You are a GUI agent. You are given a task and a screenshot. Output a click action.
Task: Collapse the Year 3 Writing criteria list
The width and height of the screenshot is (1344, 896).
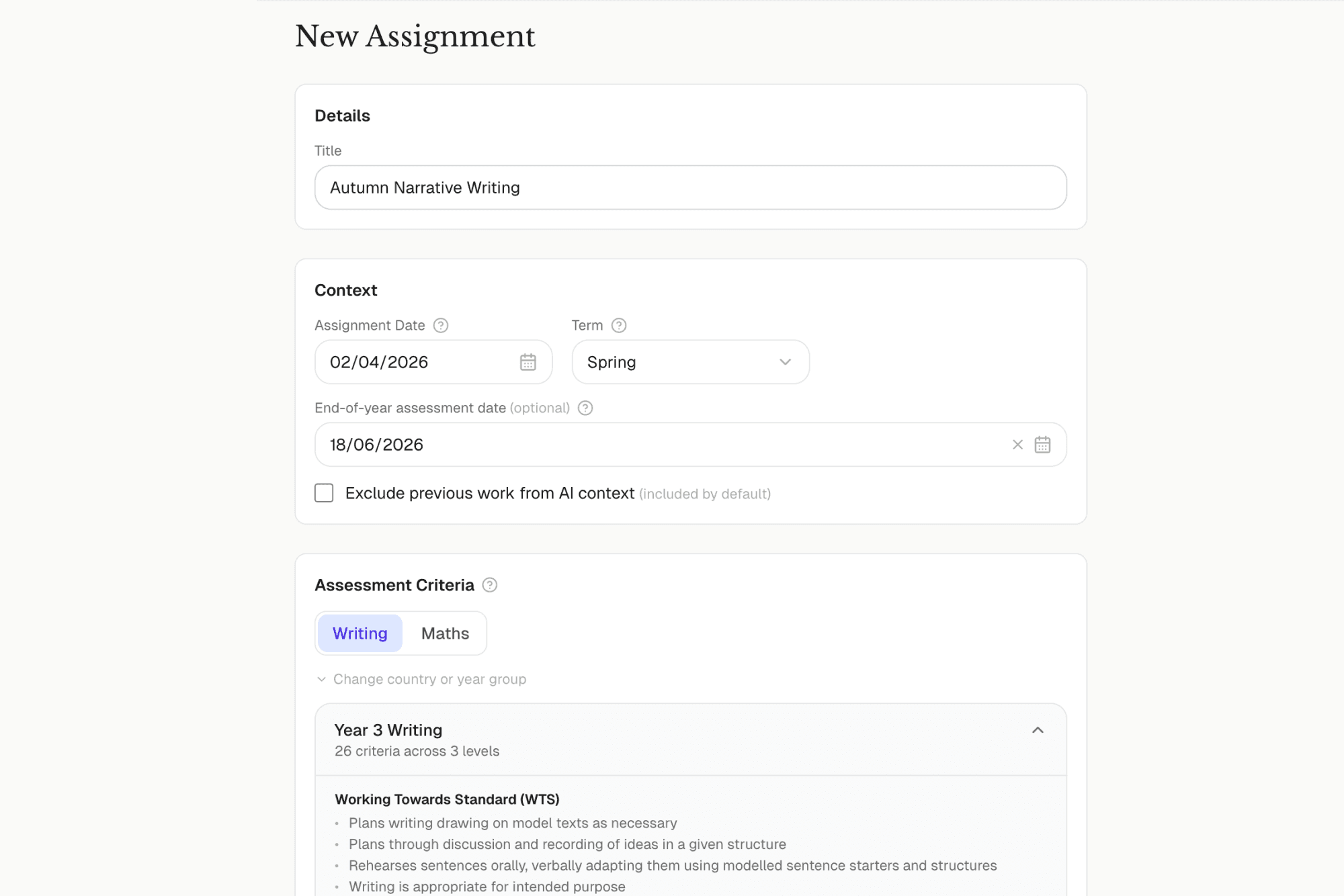[1037, 730]
